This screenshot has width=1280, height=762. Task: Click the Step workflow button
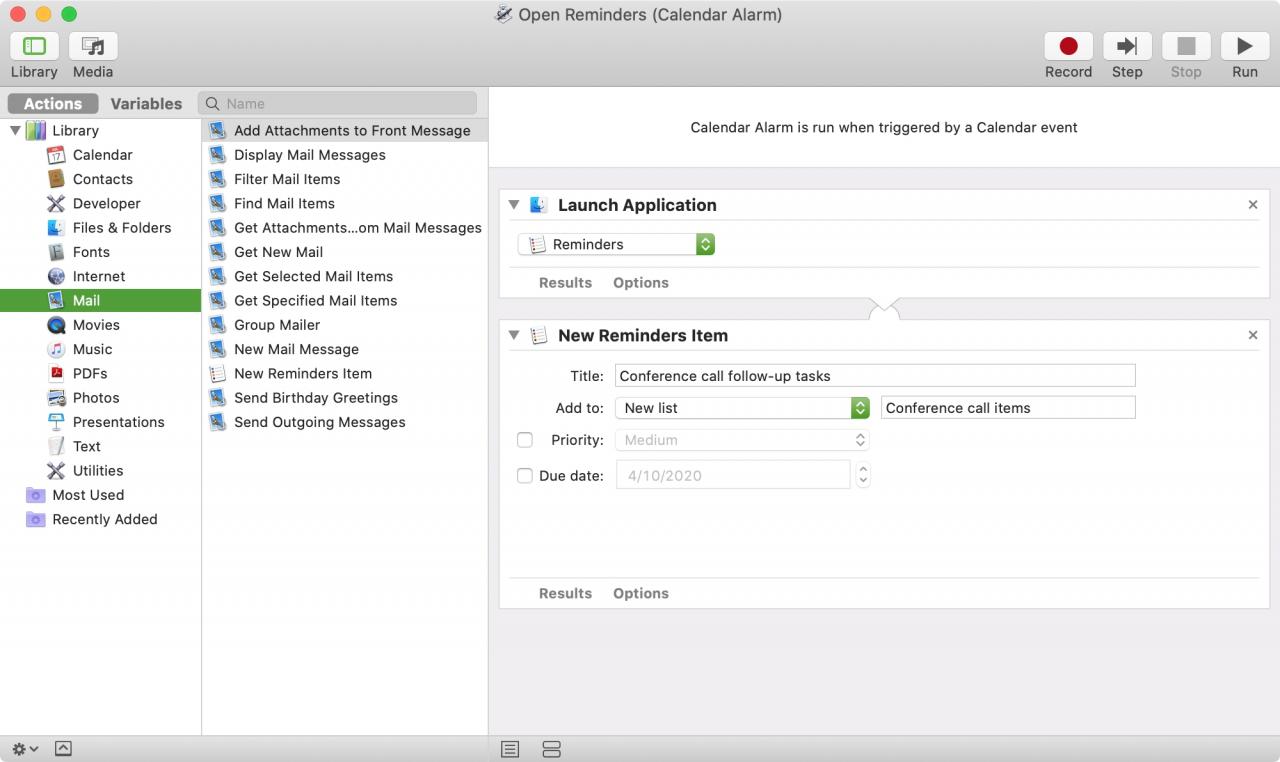point(1127,46)
